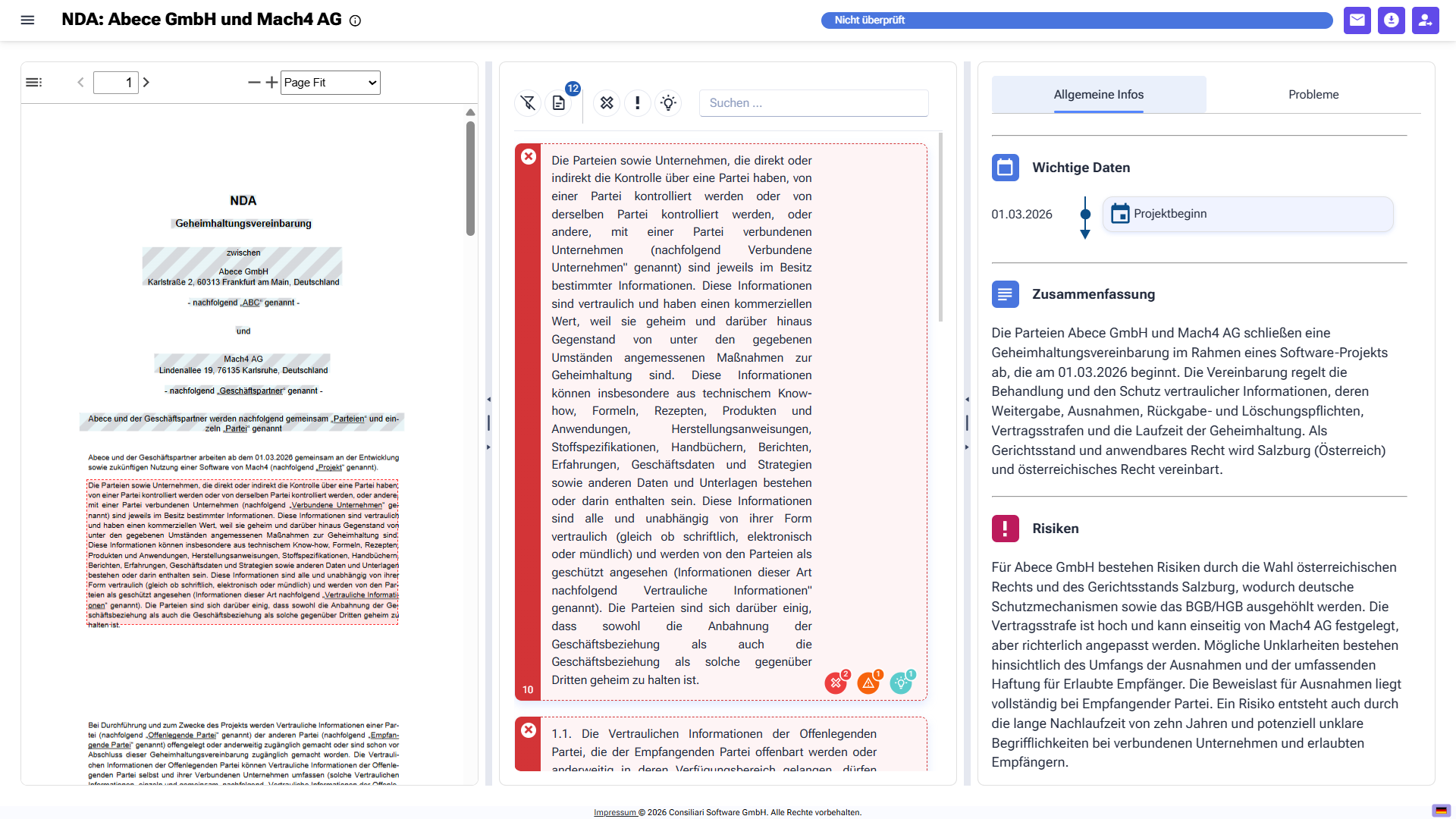
Task: Click the Risiken heading
Action: [x=1055, y=529]
